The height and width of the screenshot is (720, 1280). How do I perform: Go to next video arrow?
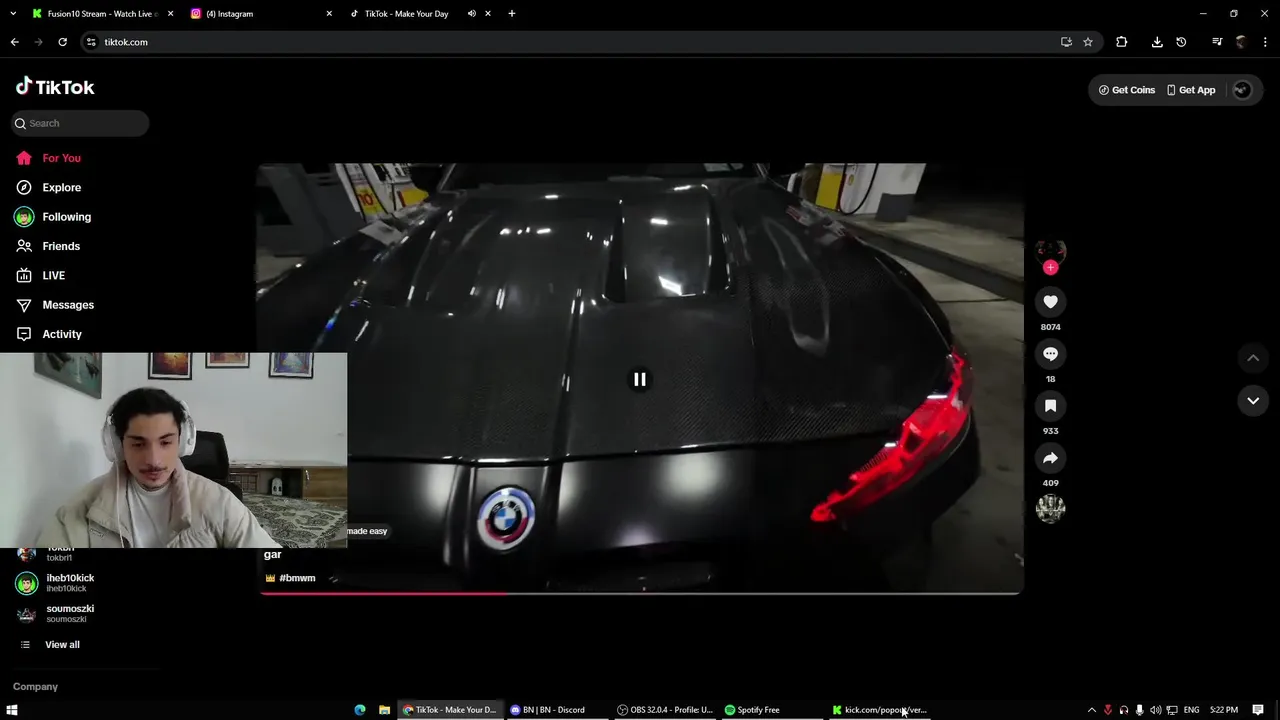tap(1253, 401)
